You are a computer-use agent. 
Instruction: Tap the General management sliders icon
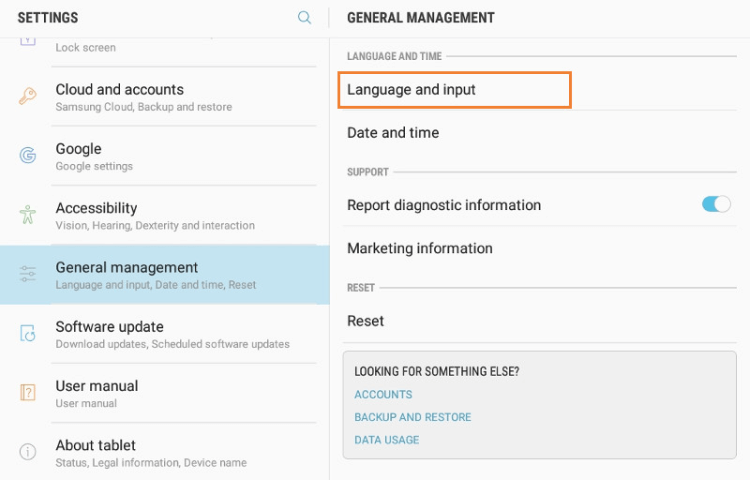(28, 274)
